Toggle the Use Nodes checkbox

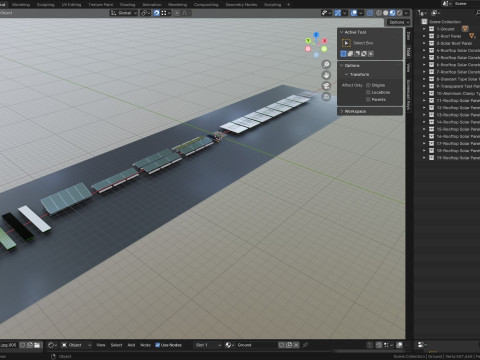(158, 345)
